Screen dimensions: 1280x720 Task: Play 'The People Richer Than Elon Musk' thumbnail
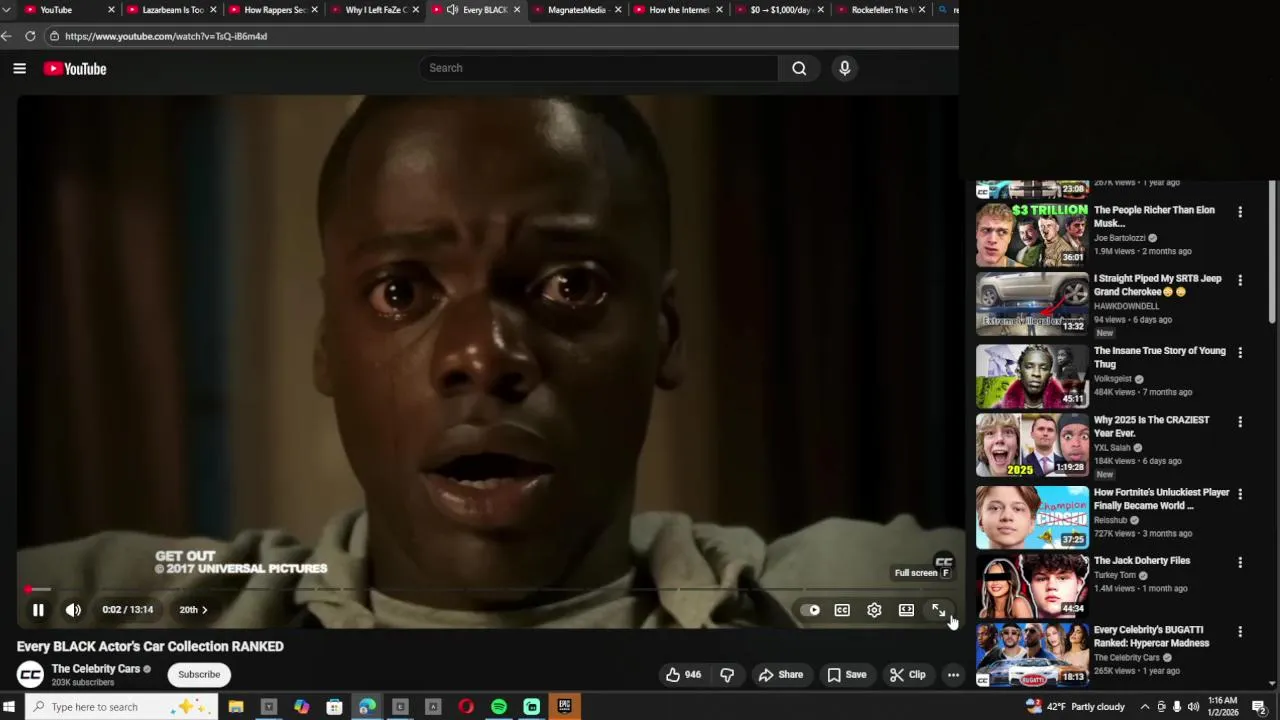[x=1032, y=235]
